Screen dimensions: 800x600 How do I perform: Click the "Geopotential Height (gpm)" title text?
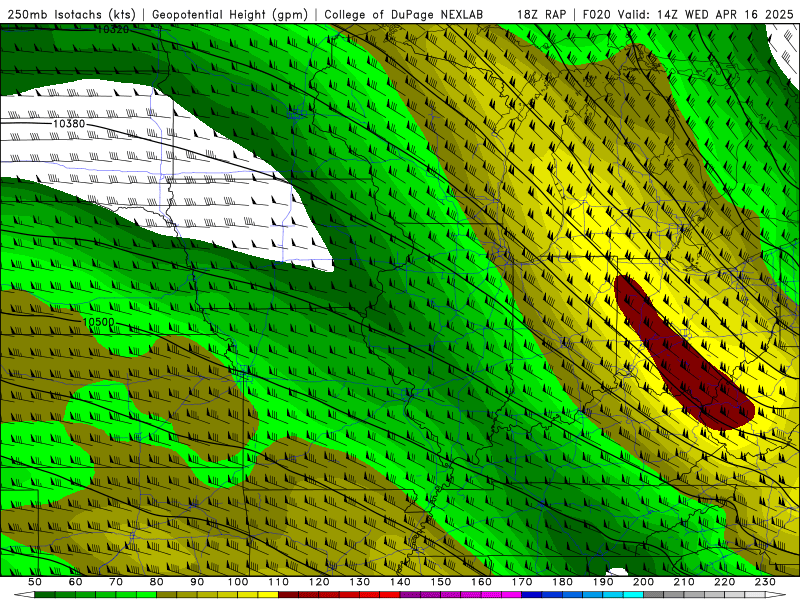230,14
